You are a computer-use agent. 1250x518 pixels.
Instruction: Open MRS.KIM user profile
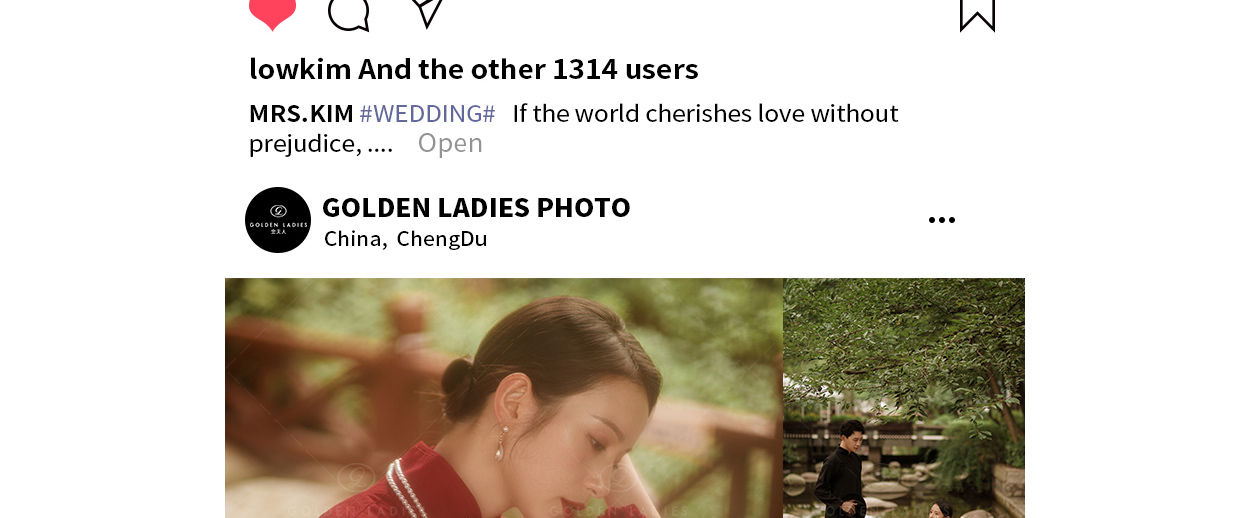(301, 113)
